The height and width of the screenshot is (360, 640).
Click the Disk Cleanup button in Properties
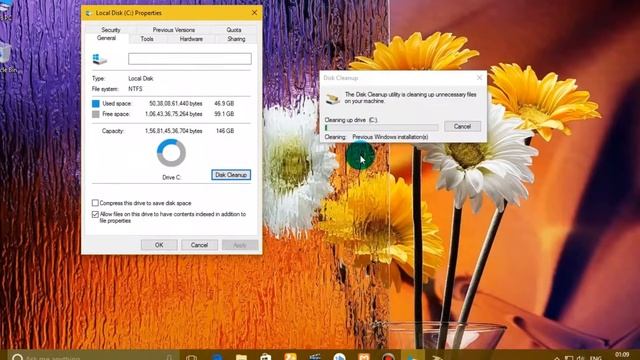(231, 175)
